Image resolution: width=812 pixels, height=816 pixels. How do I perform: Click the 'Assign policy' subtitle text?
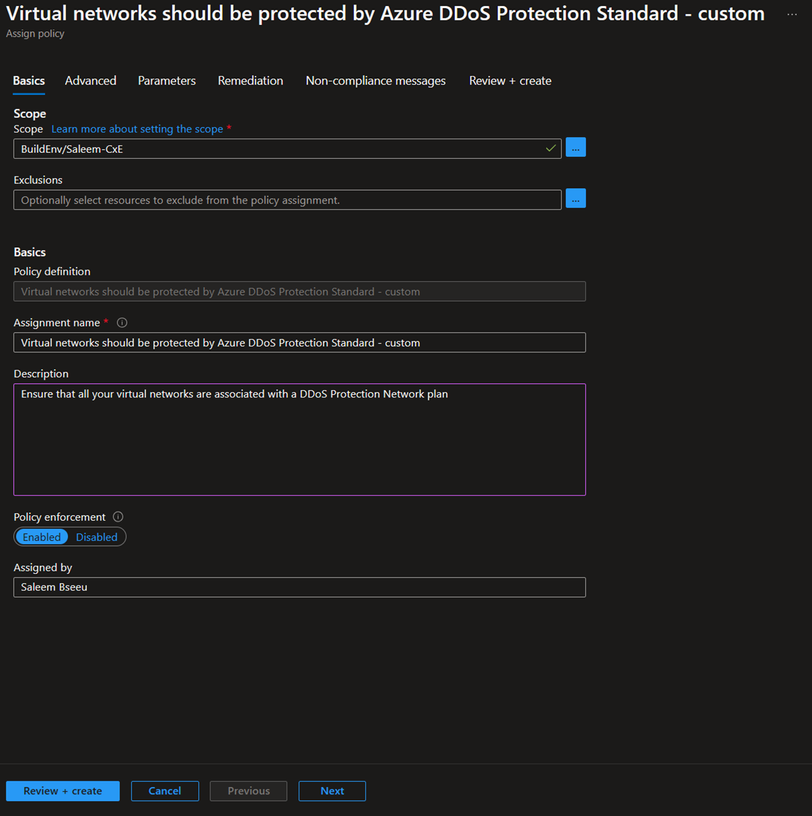click(35, 34)
